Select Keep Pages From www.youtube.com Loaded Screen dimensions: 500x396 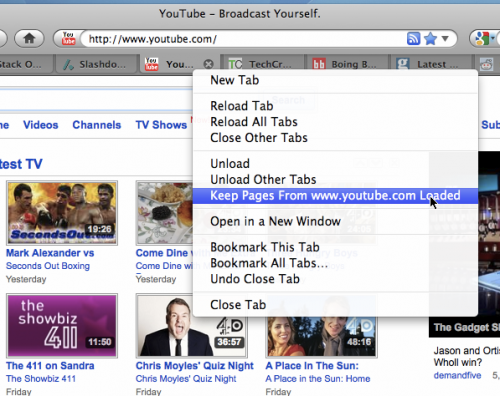coord(335,196)
